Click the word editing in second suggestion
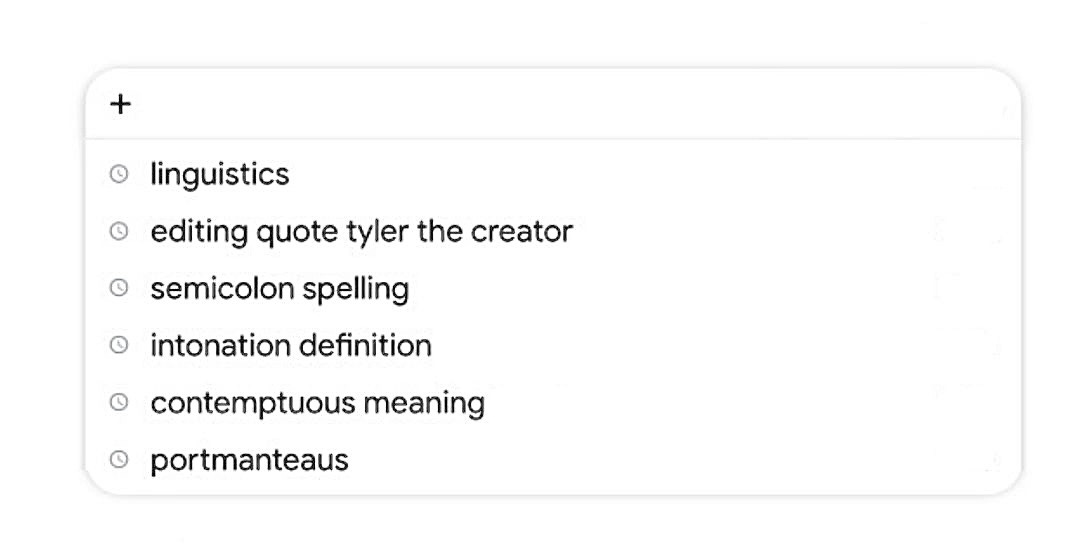Image resolution: width=1078 pixels, height=550 pixels. pyautogui.click(x=199, y=232)
